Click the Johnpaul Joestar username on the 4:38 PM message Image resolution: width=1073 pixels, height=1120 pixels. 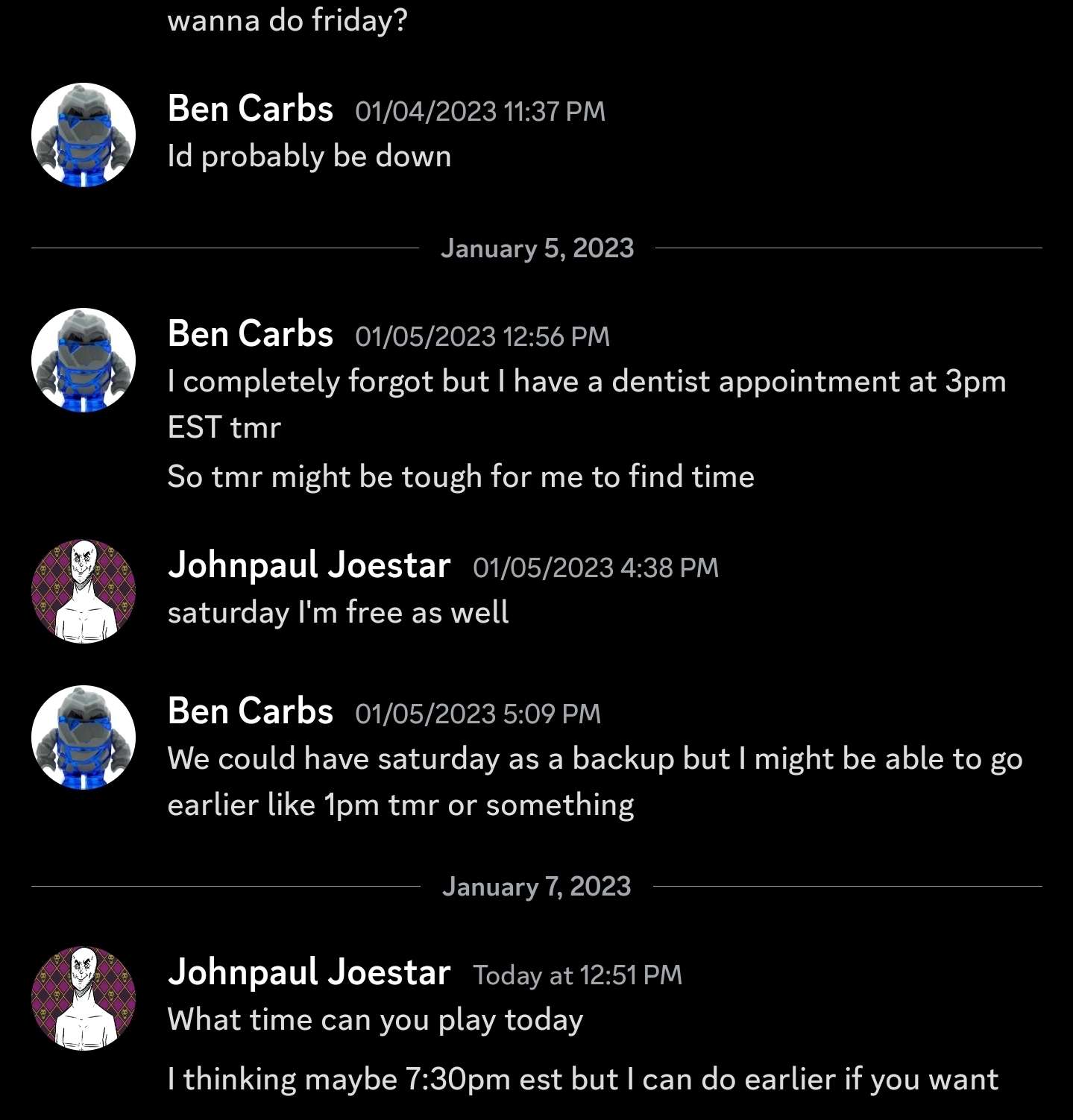310,564
